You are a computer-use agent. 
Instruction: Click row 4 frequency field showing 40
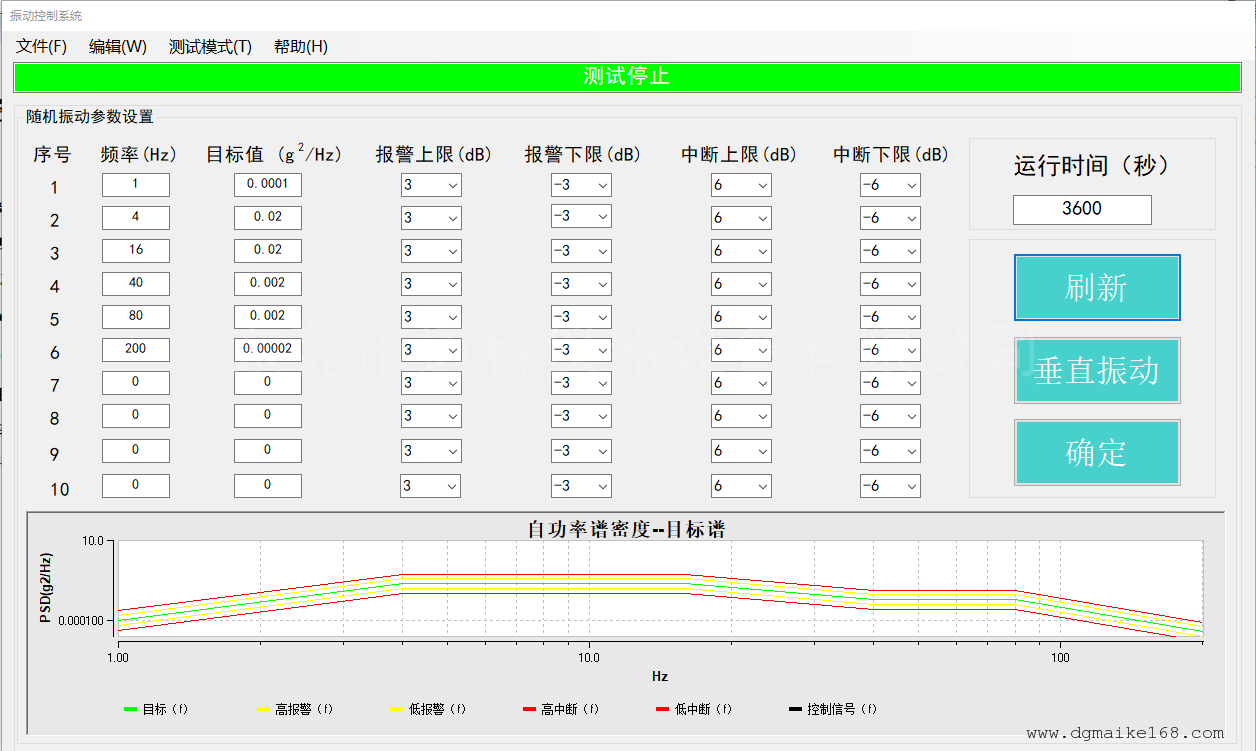(136, 284)
